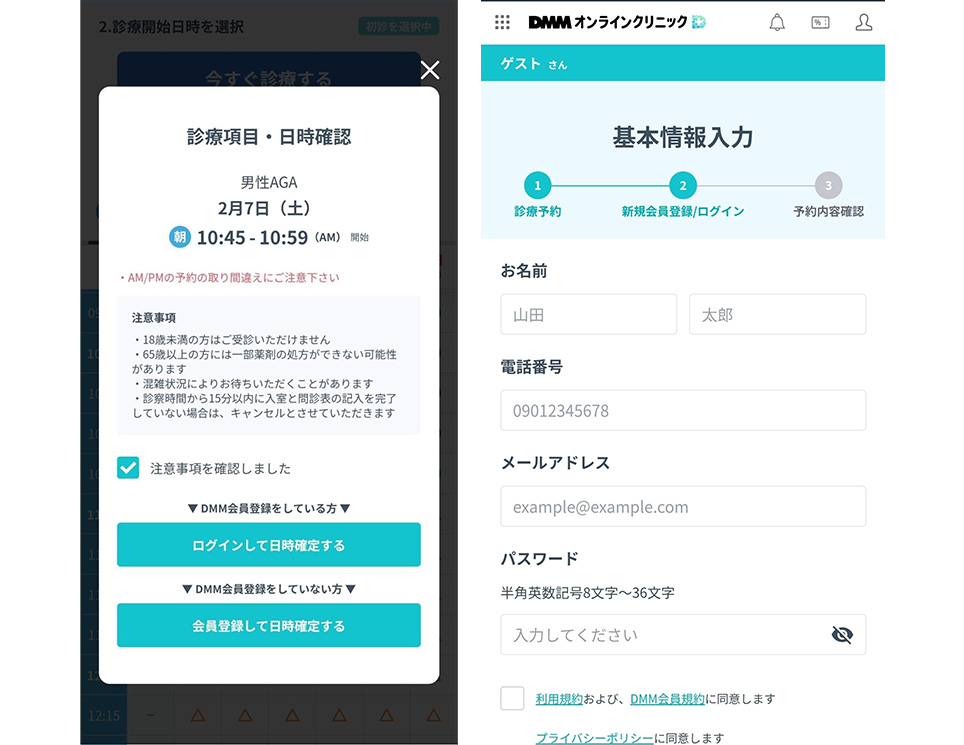Check the 利用規約 agreement checkbox

[x=514, y=700]
